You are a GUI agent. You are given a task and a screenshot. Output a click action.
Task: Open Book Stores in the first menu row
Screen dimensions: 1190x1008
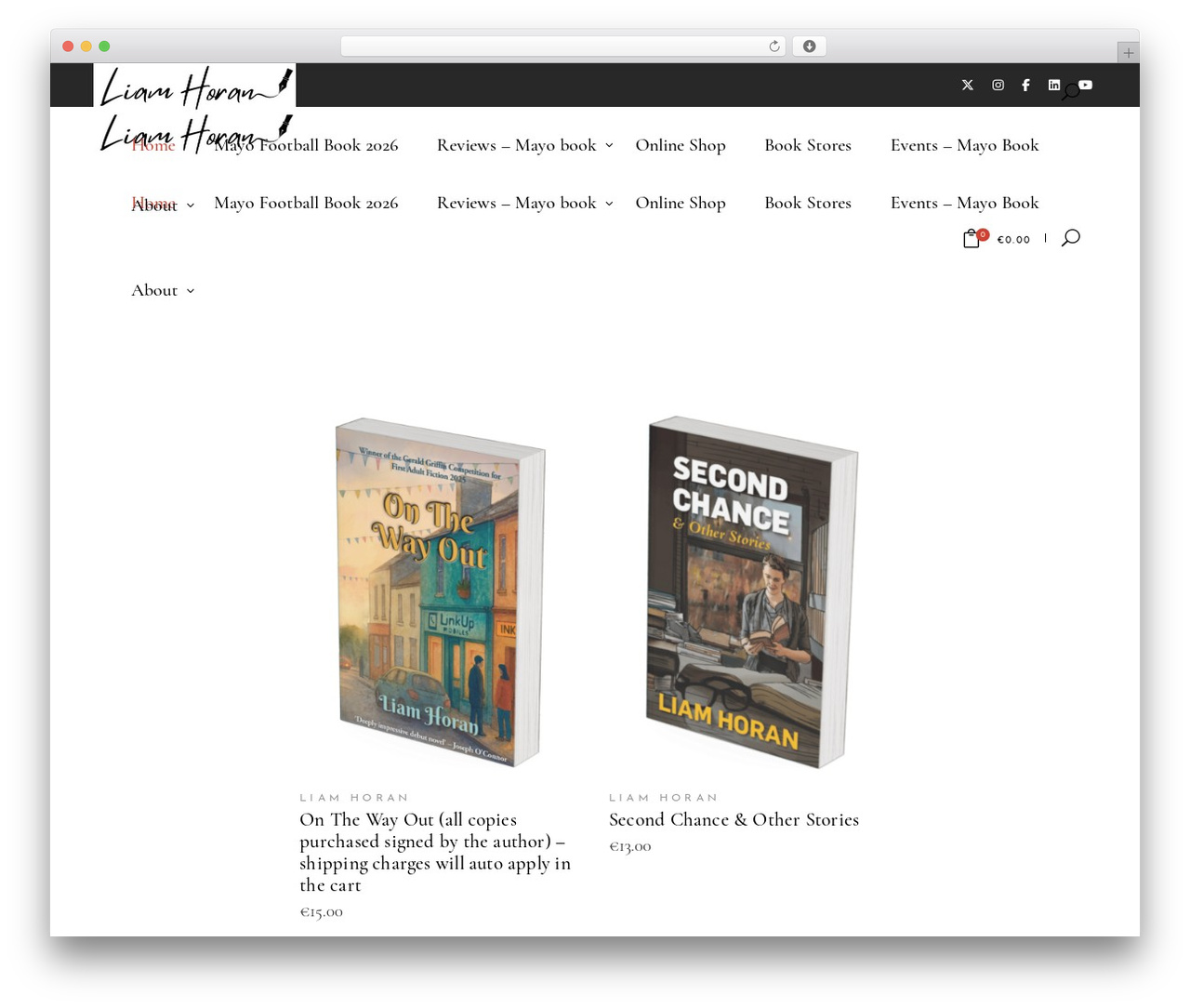(x=808, y=145)
